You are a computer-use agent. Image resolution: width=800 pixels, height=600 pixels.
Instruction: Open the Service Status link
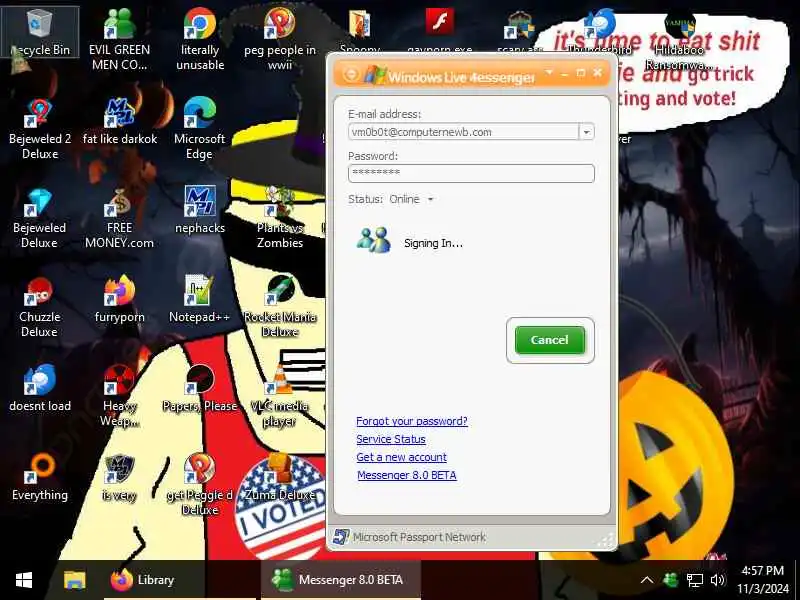coord(391,439)
